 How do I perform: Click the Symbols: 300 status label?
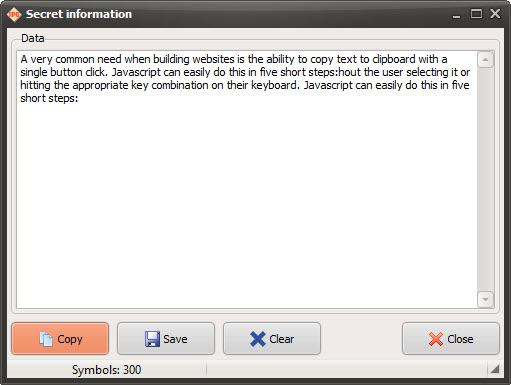tap(107, 370)
